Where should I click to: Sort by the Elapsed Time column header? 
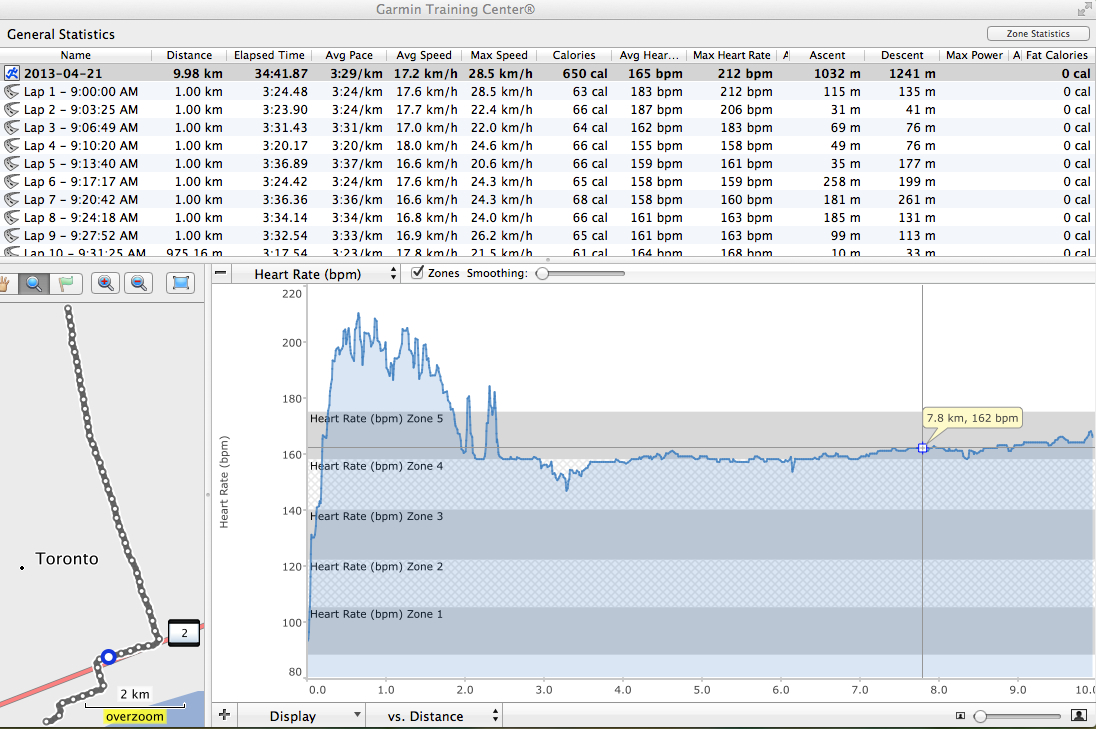[269, 55]
